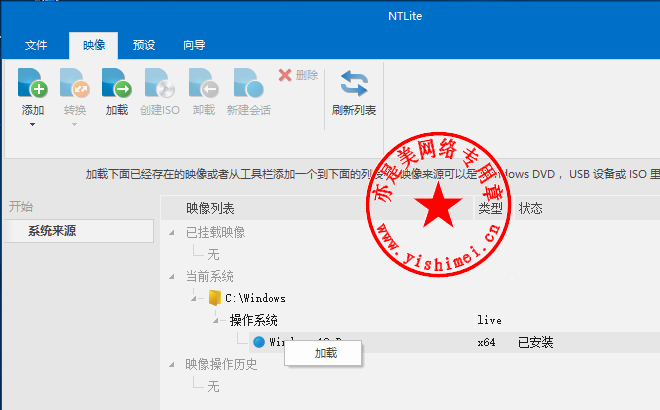Click the 开始 sidebar heading
The width and height of the screenshot is (660, 410).
point(21,206)
